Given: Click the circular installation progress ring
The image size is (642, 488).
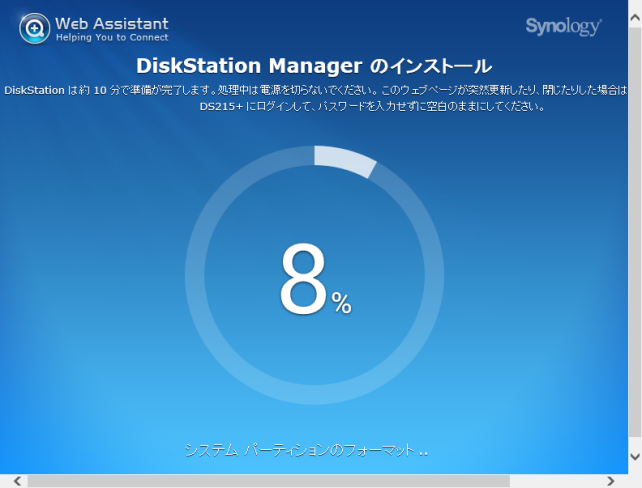Looking at the screenshot, I should pyautogui.click(x=314, y=275).
